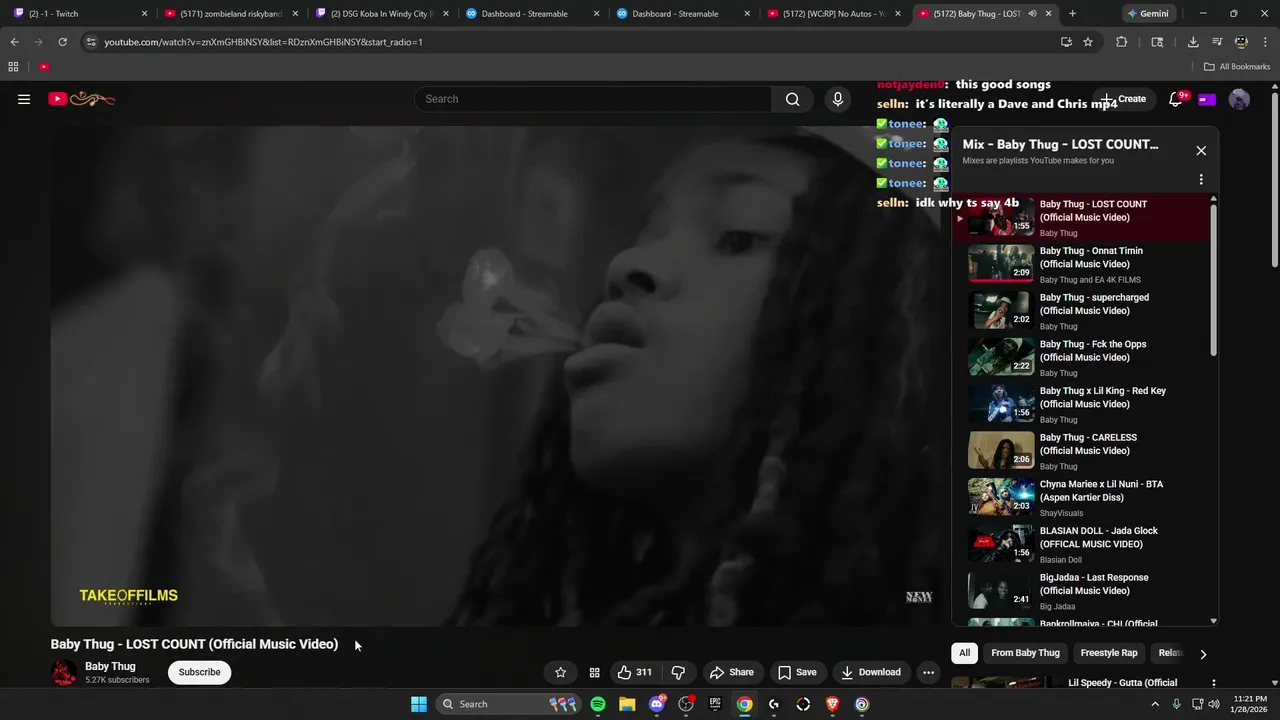
Task: Like the video with 311 likes
Action: (x=635, y=672)
